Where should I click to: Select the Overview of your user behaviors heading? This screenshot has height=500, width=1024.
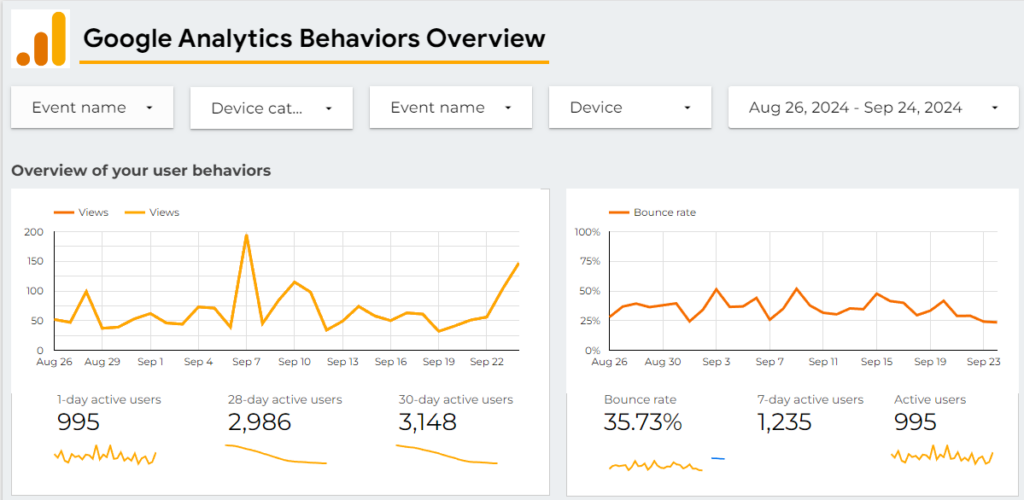point(141,171)
